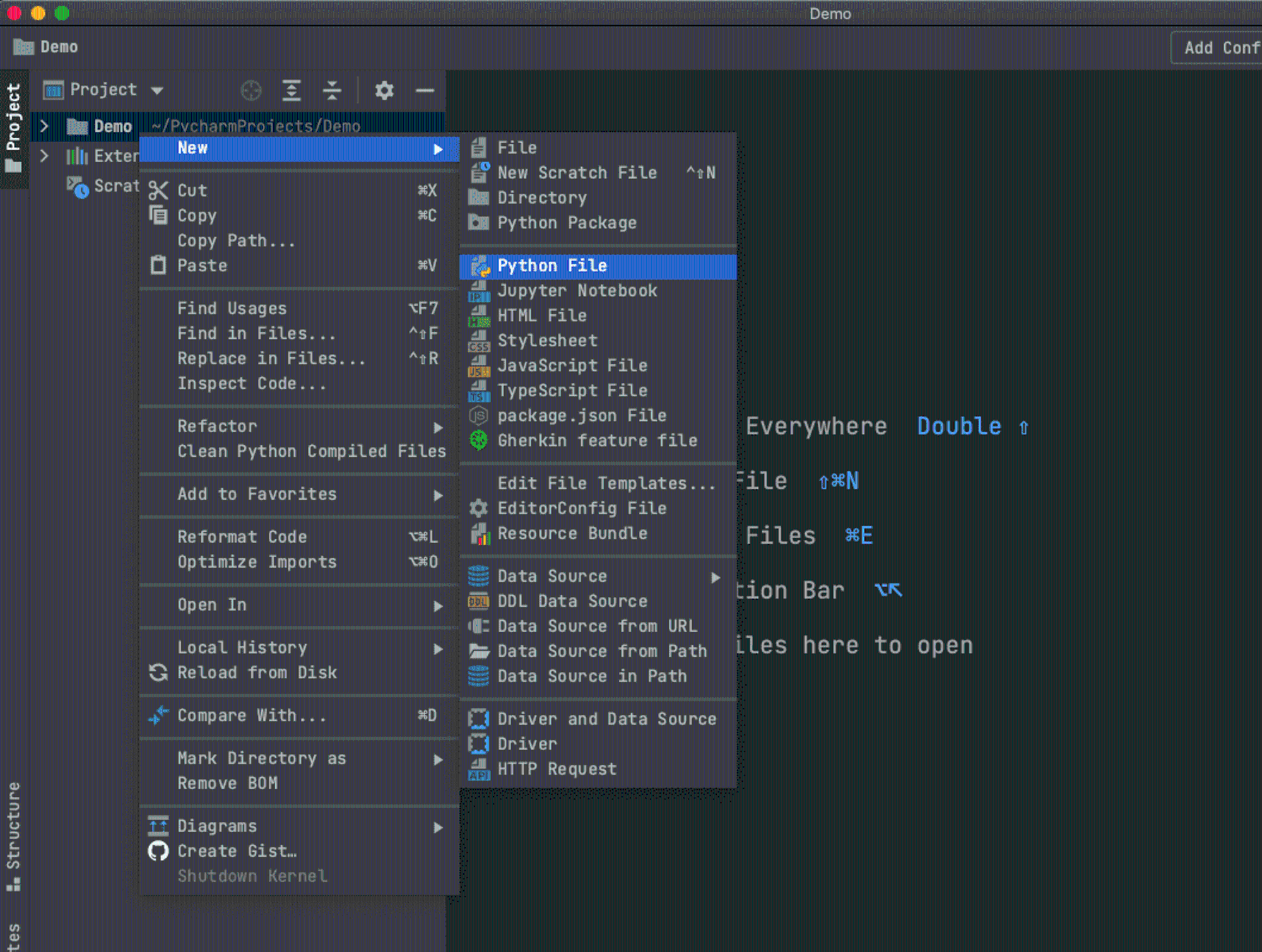
Task: Click the New Scratch File icon
Action: [480, 172]
